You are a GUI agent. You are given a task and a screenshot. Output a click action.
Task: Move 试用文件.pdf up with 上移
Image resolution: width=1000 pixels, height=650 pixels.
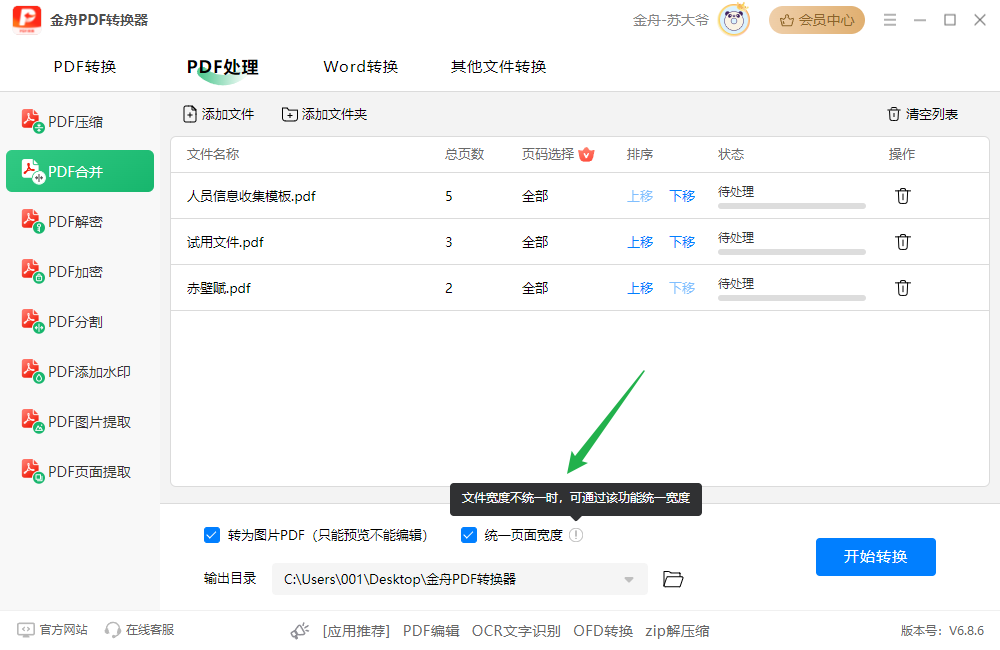(x=640, y=242)
